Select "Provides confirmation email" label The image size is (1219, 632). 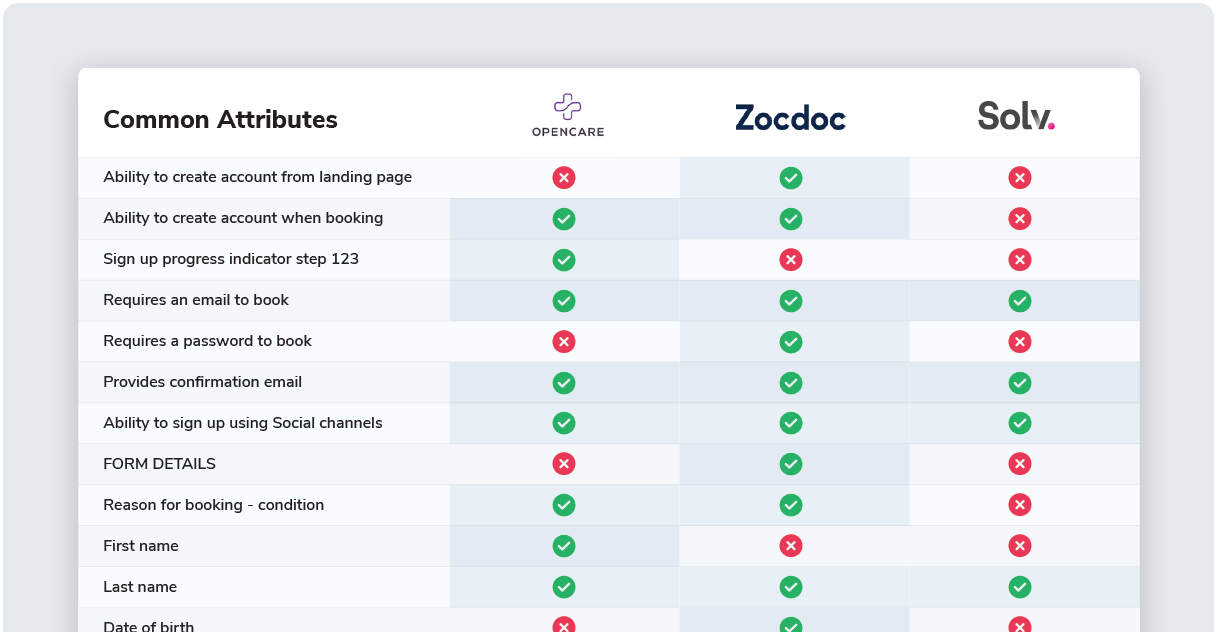pyautogui.click(x=202, y=382)
